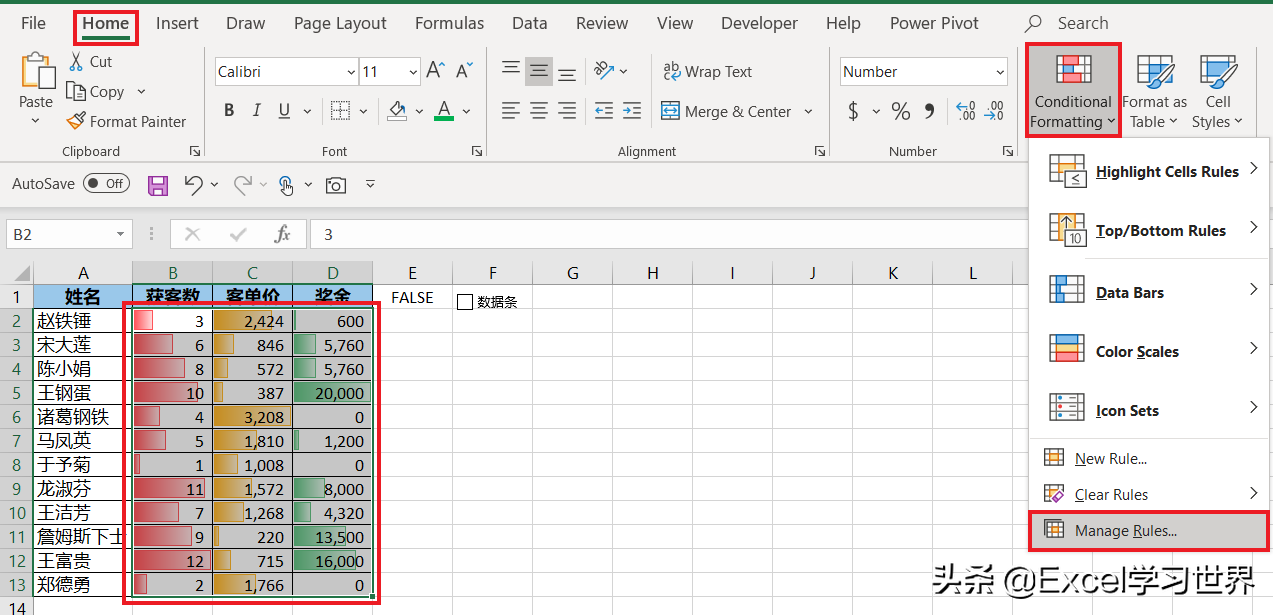
Task: Undo the last action
Action: [194, 184]
